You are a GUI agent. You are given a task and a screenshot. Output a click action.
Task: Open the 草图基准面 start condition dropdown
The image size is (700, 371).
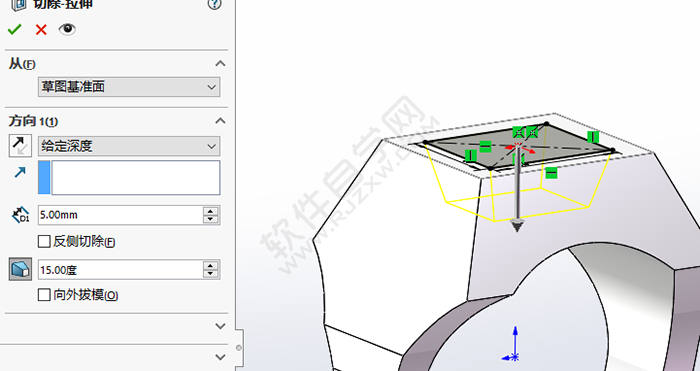tap(129, 87)
